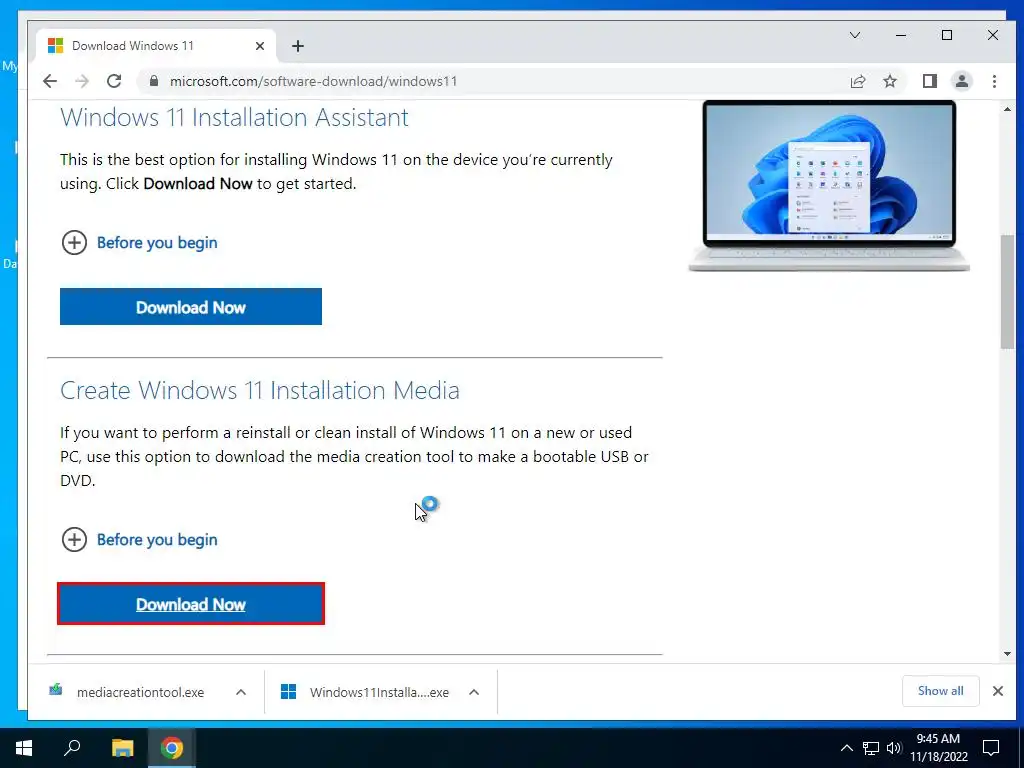Show hidden system tray icons

pyautogui.click(x=846, y=748)
